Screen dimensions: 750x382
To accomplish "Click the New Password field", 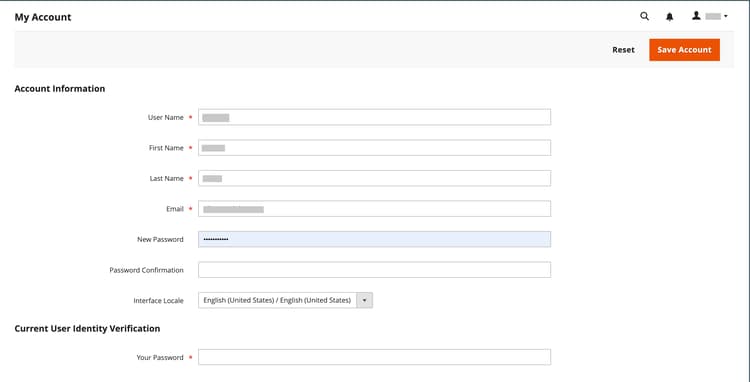I will click(375, 239).
